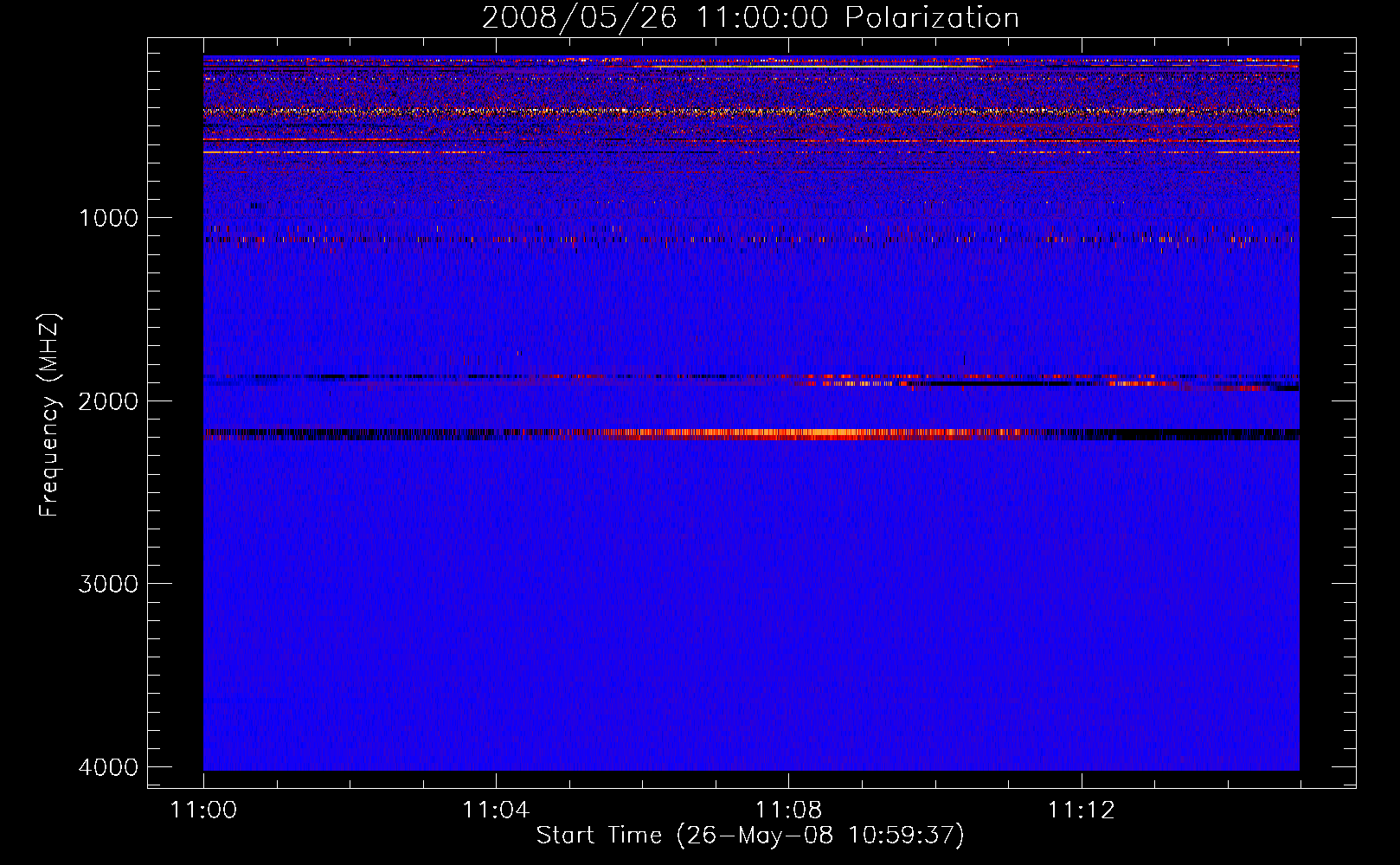Click the 3000 frequency tick label
Screen dimensions: 1400x865
coord(108,584)
